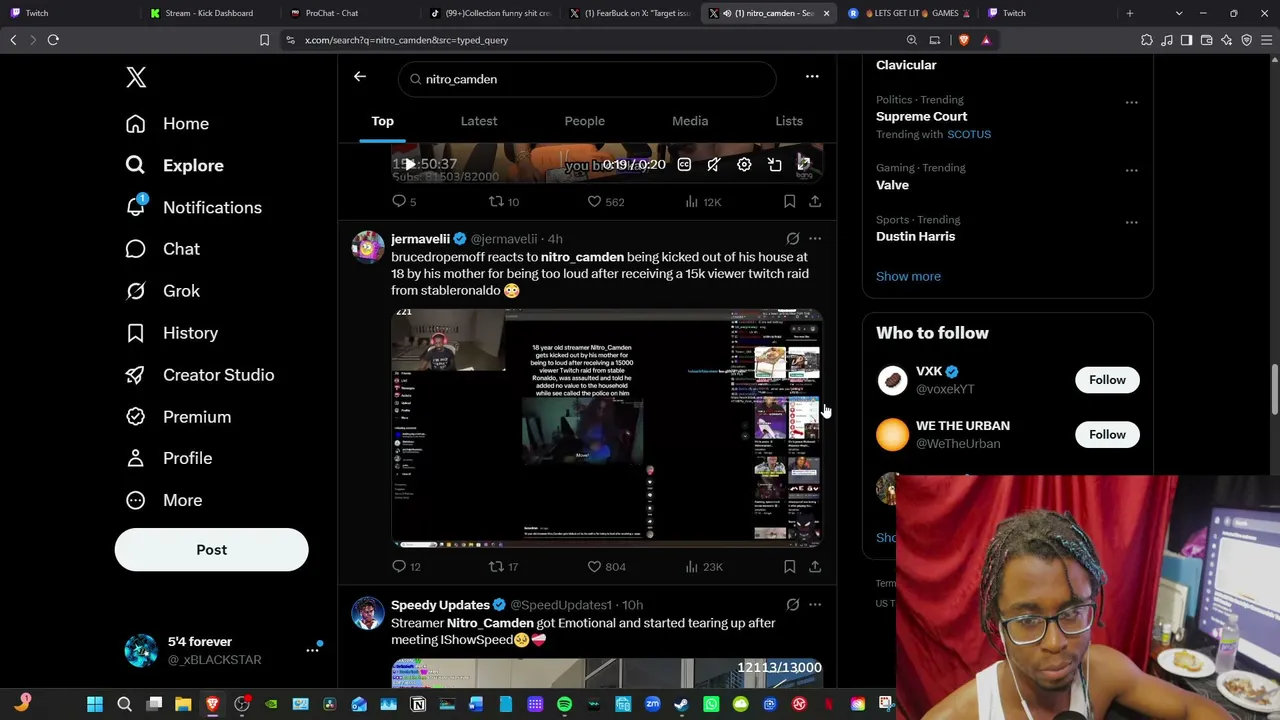The image size is (1280, 720).
Task: Open jermavelii profile avatar
Action: click(368, 247)
